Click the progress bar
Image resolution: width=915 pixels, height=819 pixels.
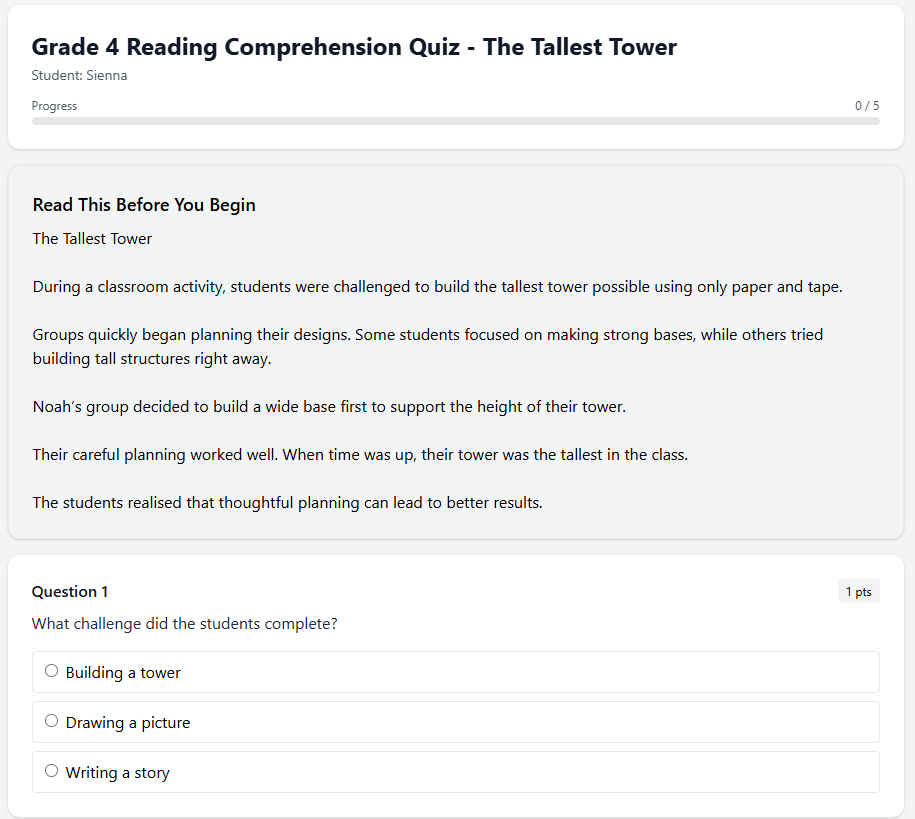pos(456,120)
